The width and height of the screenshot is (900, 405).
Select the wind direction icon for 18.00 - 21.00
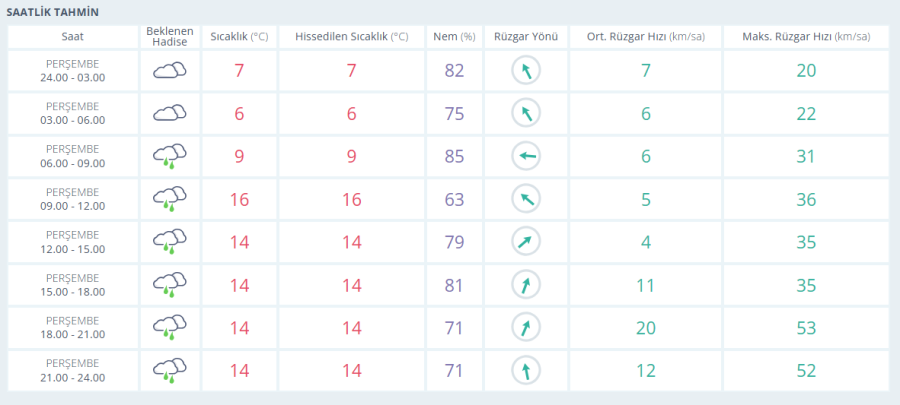coord(525,329)
